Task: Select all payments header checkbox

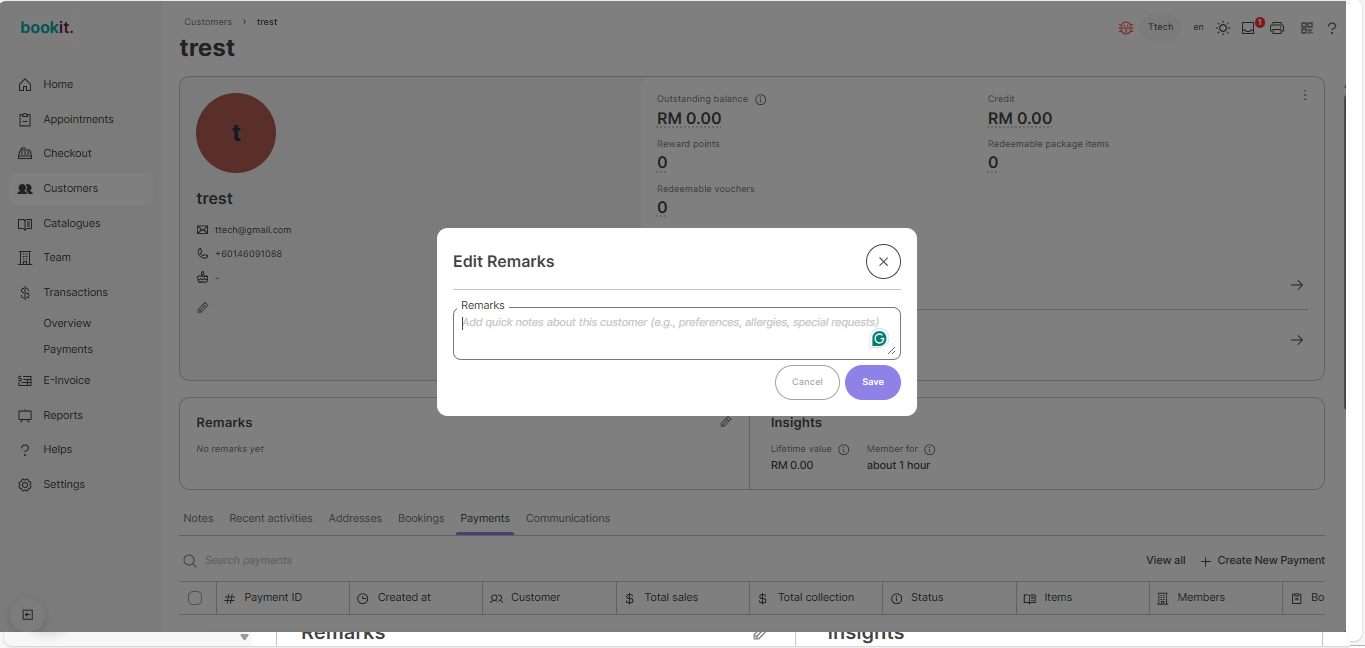Action: click(x=195, y=598)
